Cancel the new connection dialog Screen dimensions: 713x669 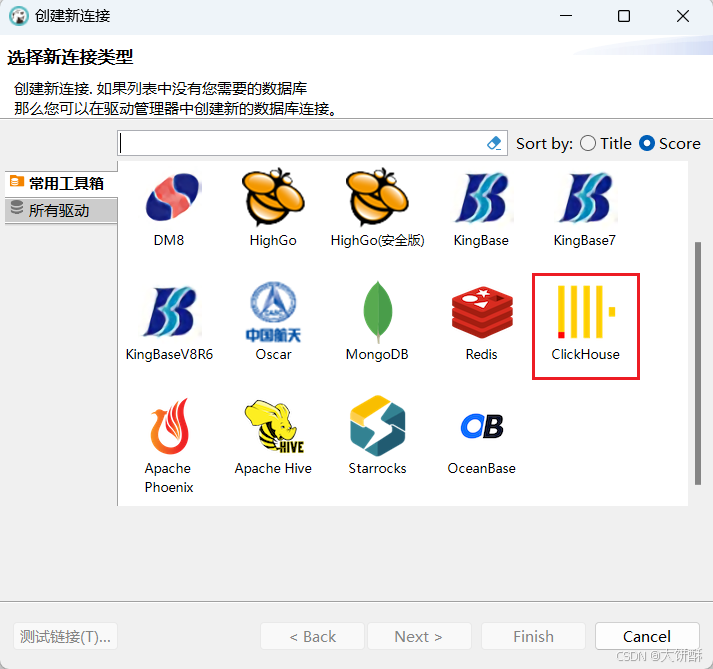point(647,636)
